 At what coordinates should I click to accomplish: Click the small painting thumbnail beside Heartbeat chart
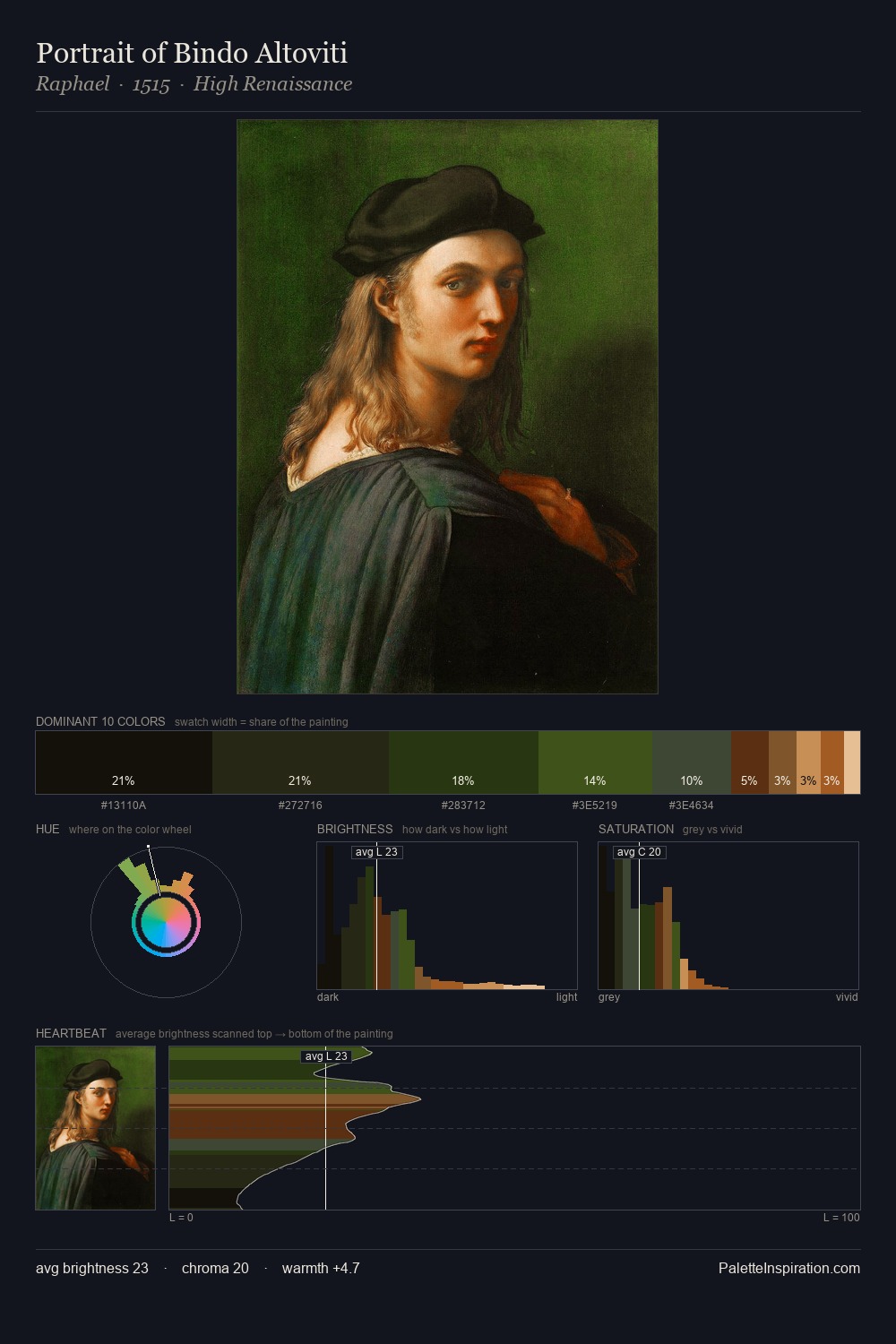coord(95,1128)
